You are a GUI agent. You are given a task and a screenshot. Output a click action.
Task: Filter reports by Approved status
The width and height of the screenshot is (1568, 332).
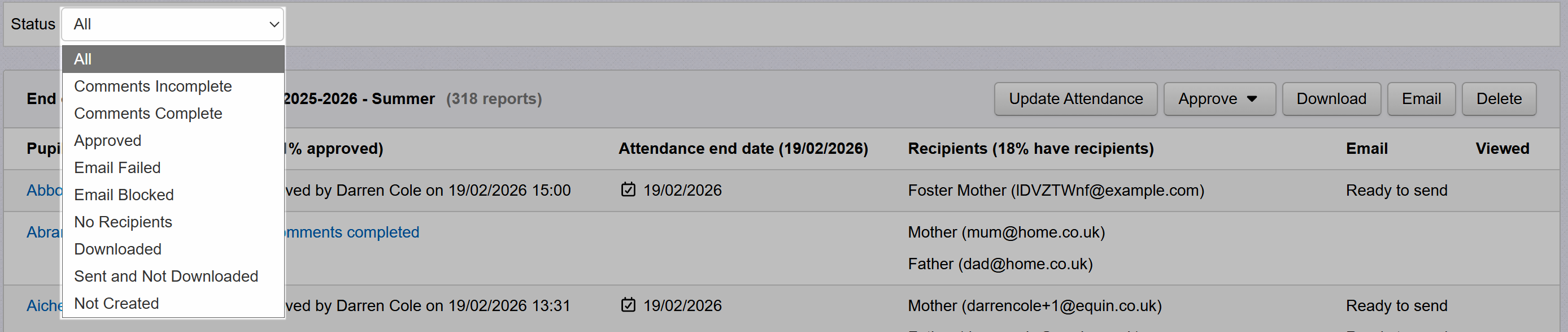(108, 141)
